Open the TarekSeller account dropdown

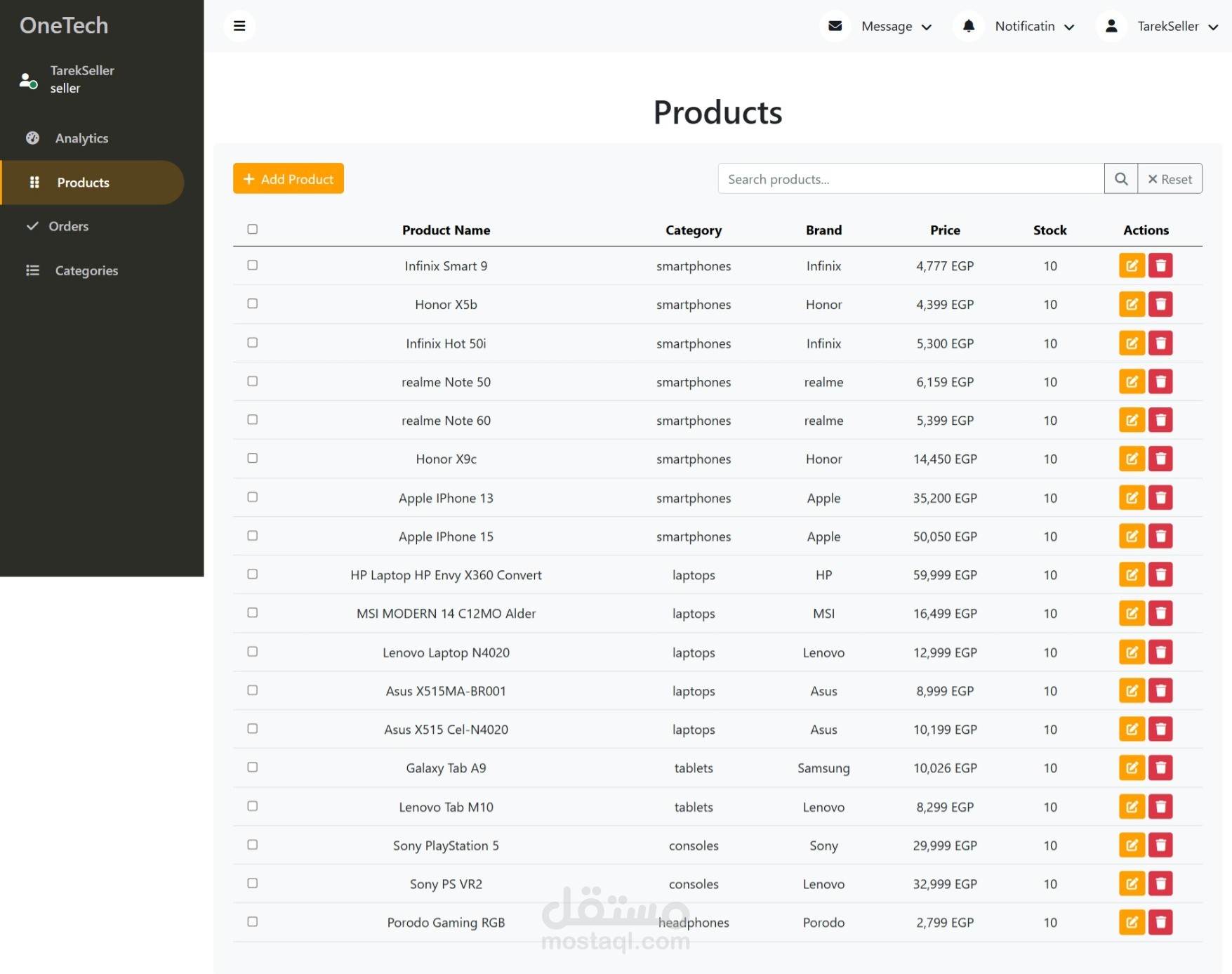[1177, 27]
